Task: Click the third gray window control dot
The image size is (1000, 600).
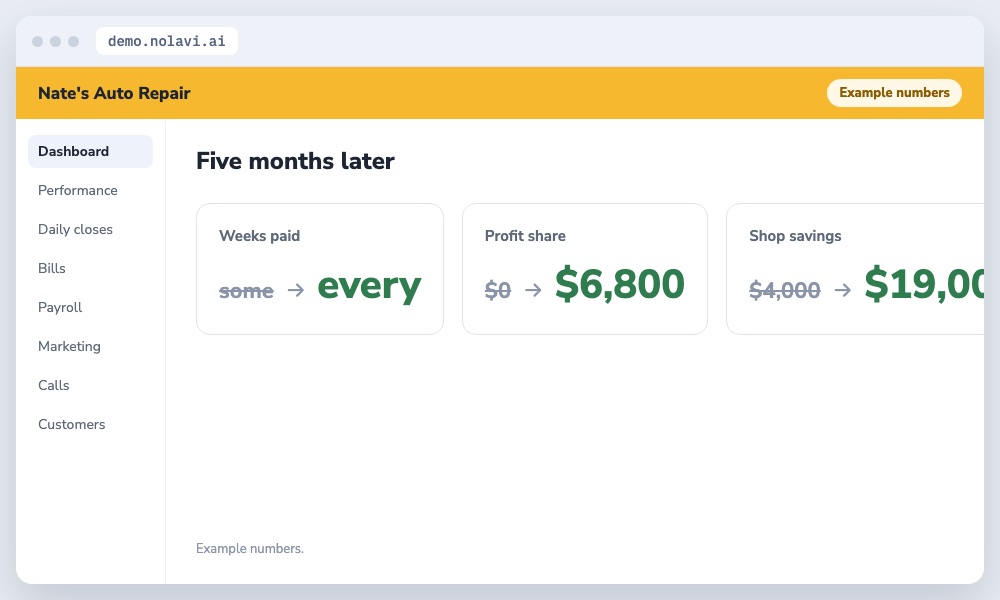Action: pyautogui.click(x=73, y=41)
